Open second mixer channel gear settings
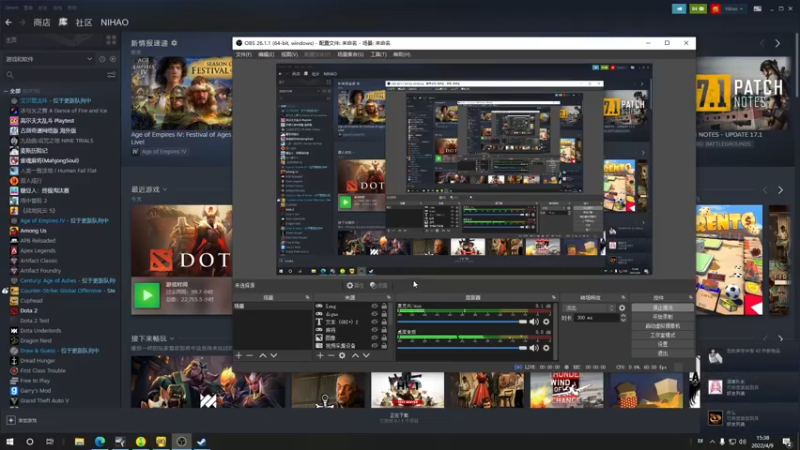 [x=546, y=348]
